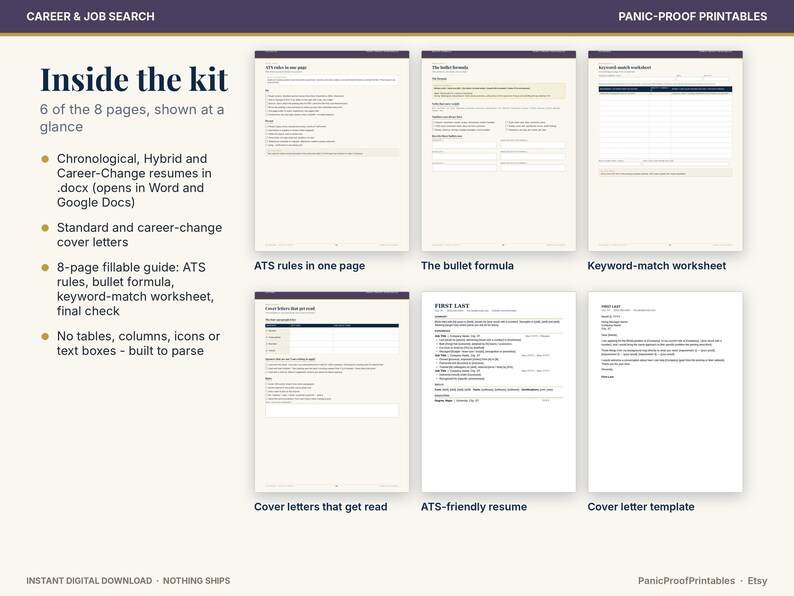Click the 'Keyword-match worksheet' caption
This screenshot has height=596, width=794.
(x=657, y=266)
